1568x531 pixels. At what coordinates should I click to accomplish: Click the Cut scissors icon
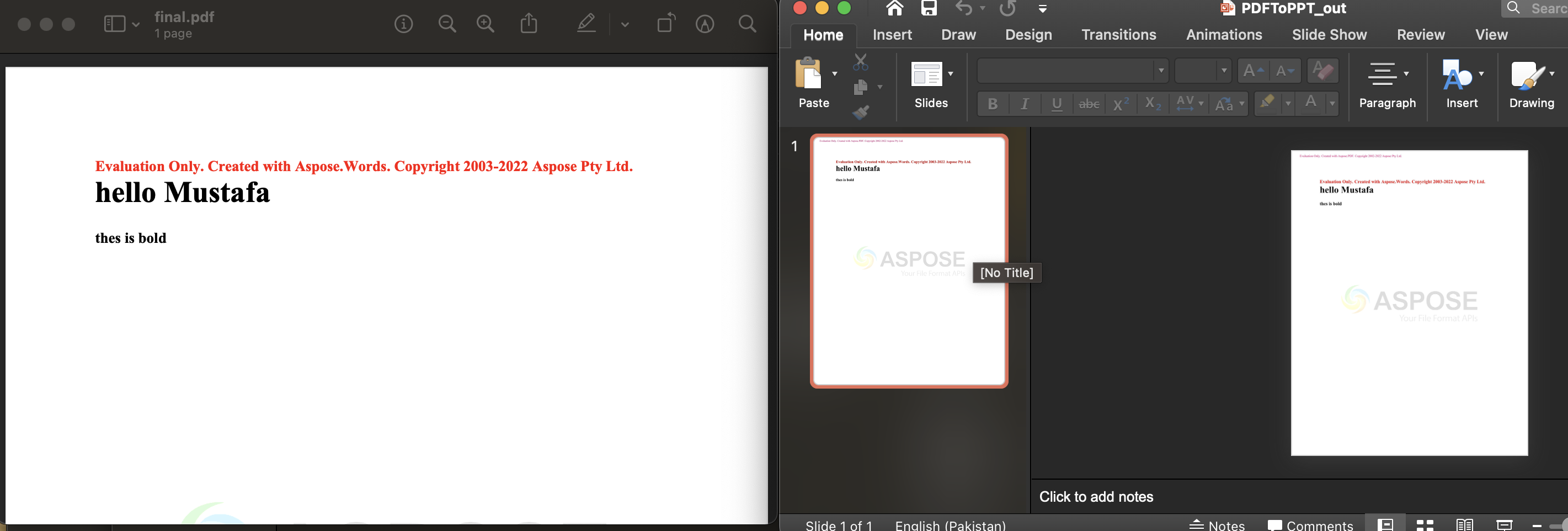[x=861, y=63]
